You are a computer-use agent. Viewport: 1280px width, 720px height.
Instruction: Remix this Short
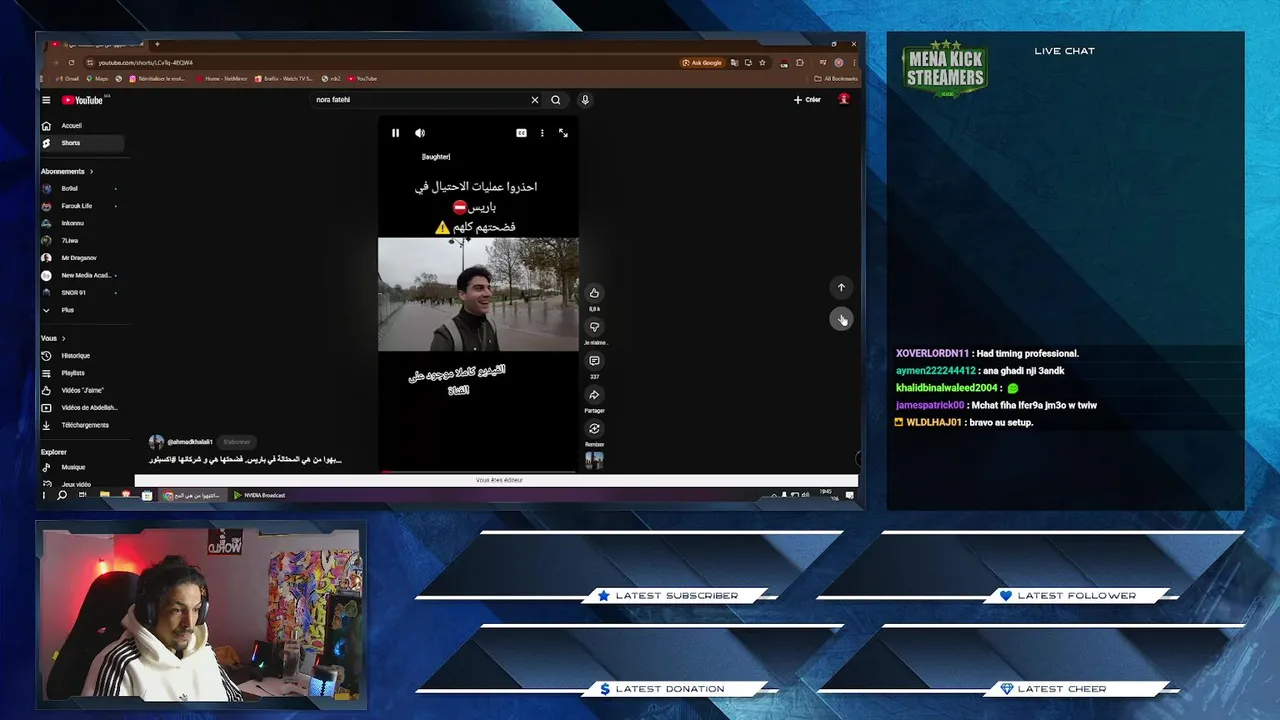click(594, 429)
